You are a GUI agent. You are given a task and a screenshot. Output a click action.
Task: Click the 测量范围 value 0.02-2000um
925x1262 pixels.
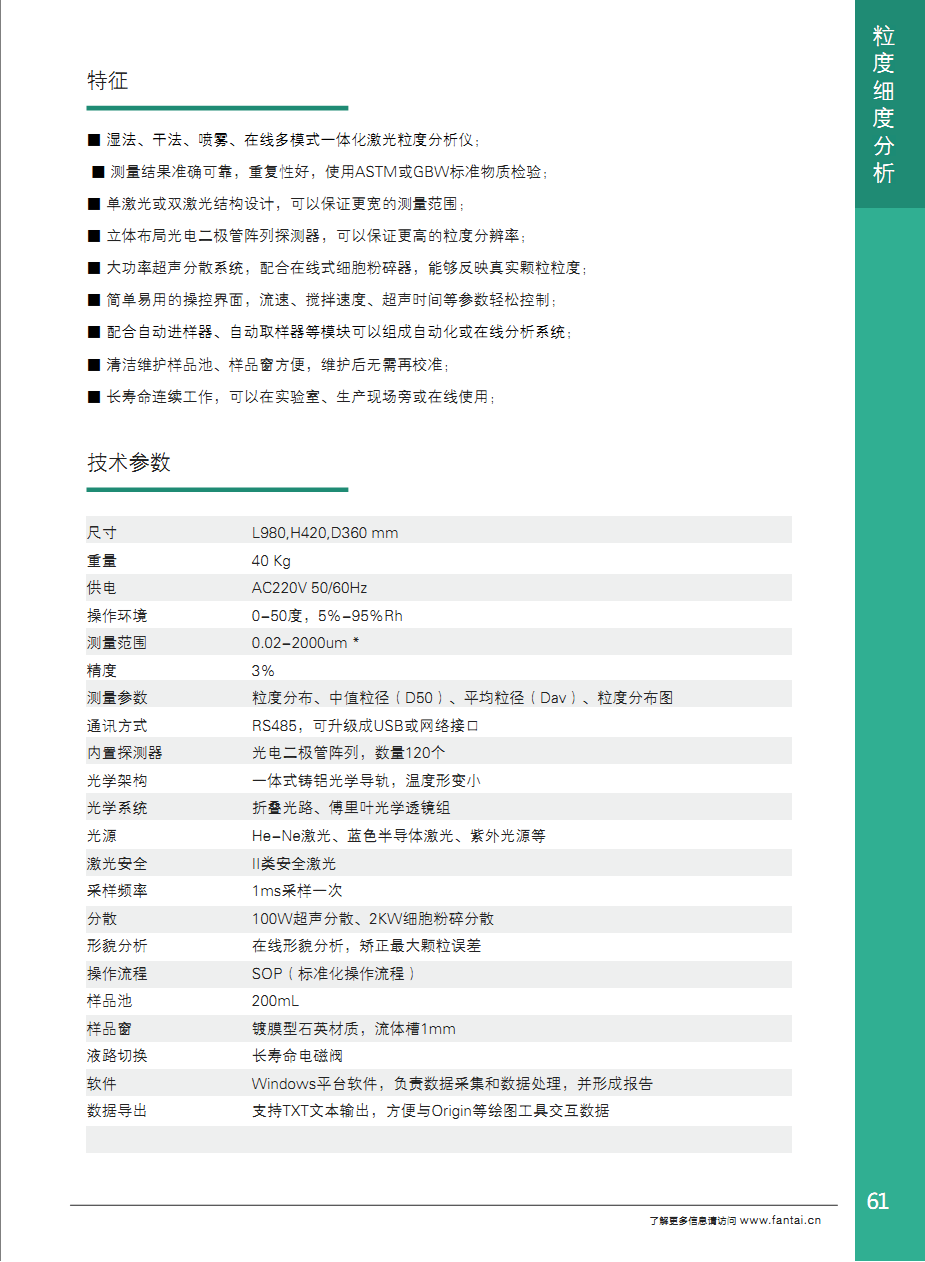point(299,643)
